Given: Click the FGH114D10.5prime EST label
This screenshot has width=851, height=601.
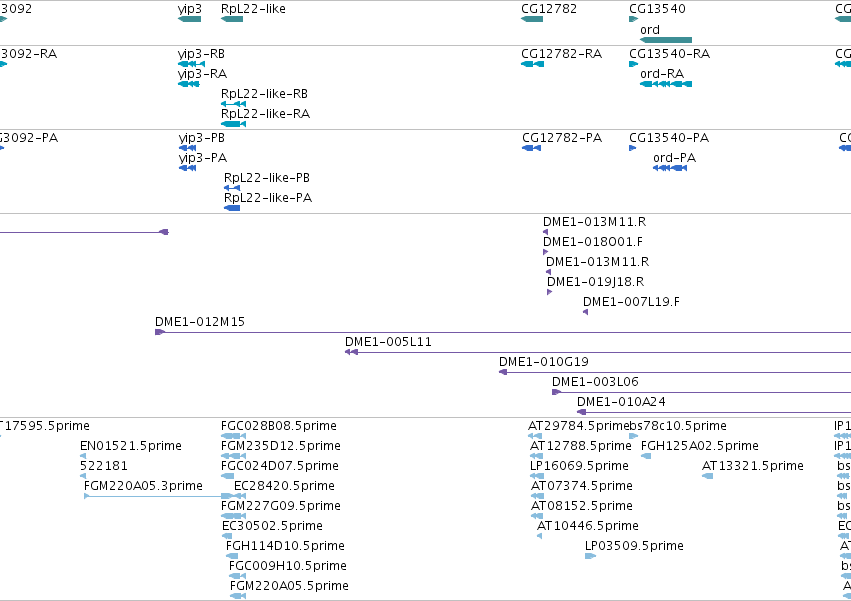Looking at the screenshot, I should coord(285,547).
